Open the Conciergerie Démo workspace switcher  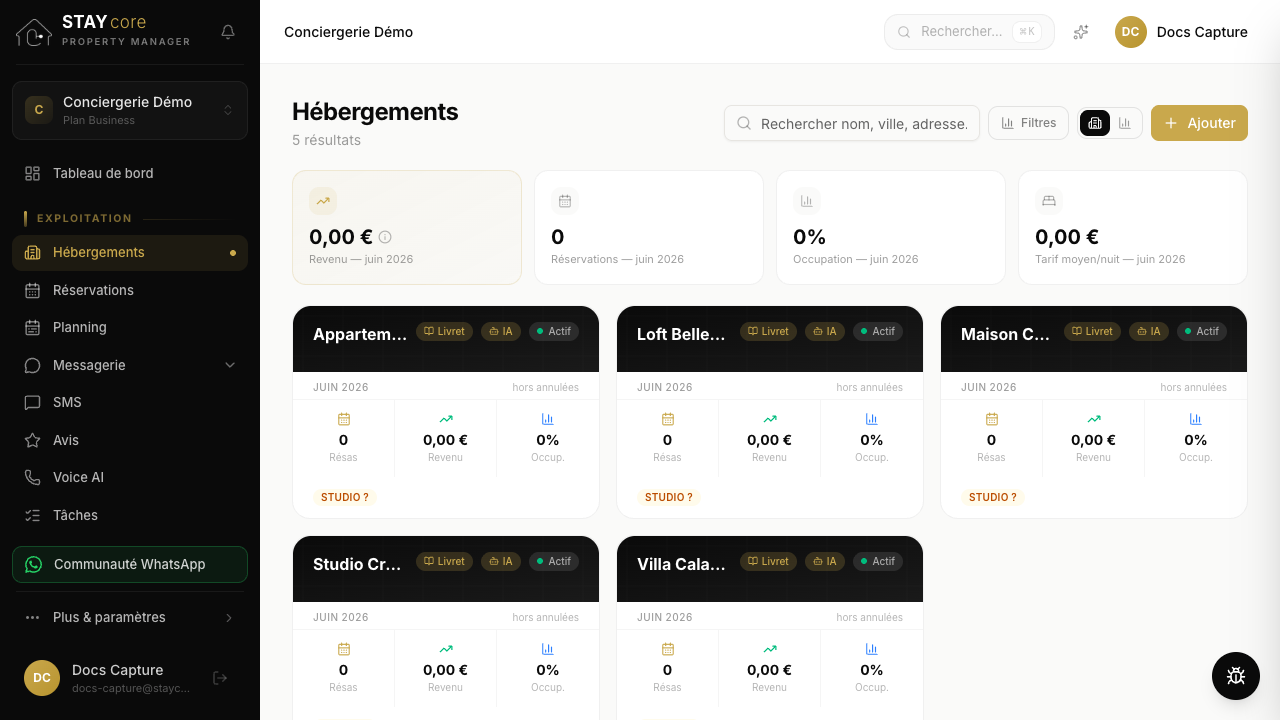[x=130, y=110]
